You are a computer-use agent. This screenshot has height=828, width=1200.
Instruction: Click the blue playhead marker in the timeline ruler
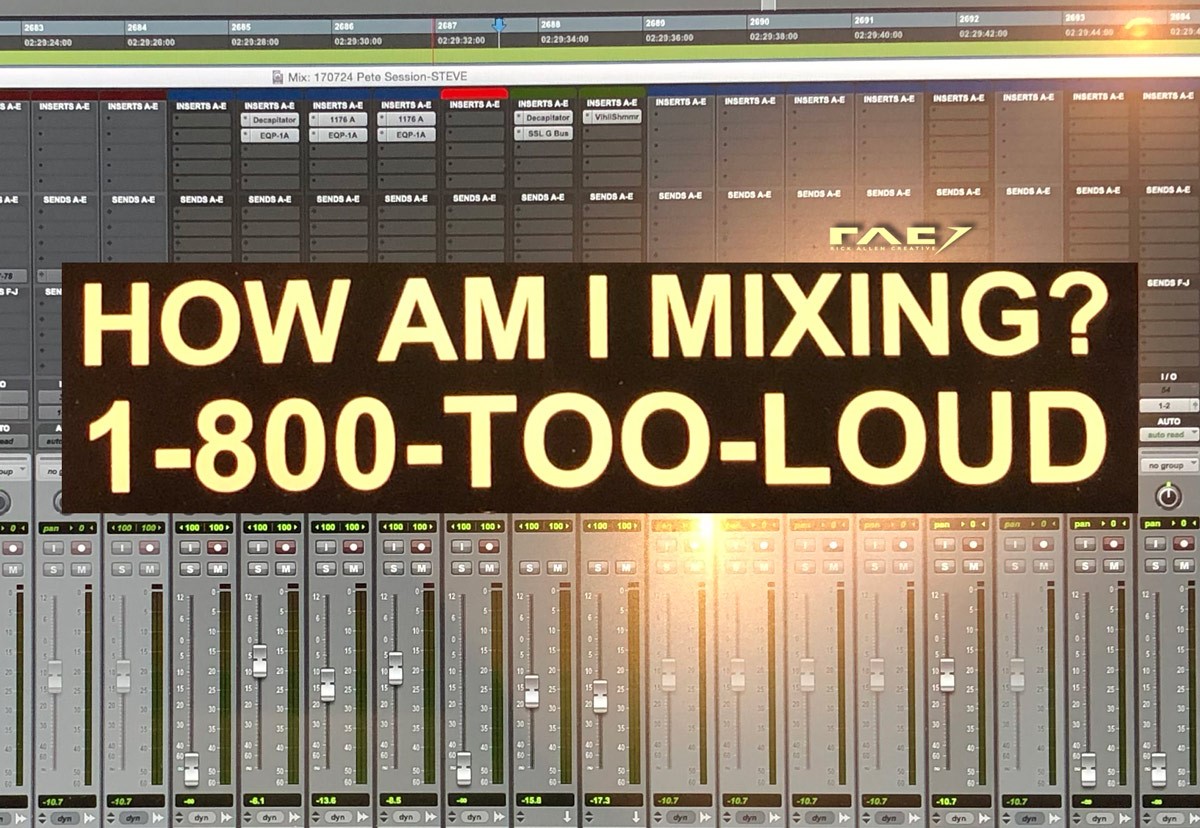tap(499, 25)
